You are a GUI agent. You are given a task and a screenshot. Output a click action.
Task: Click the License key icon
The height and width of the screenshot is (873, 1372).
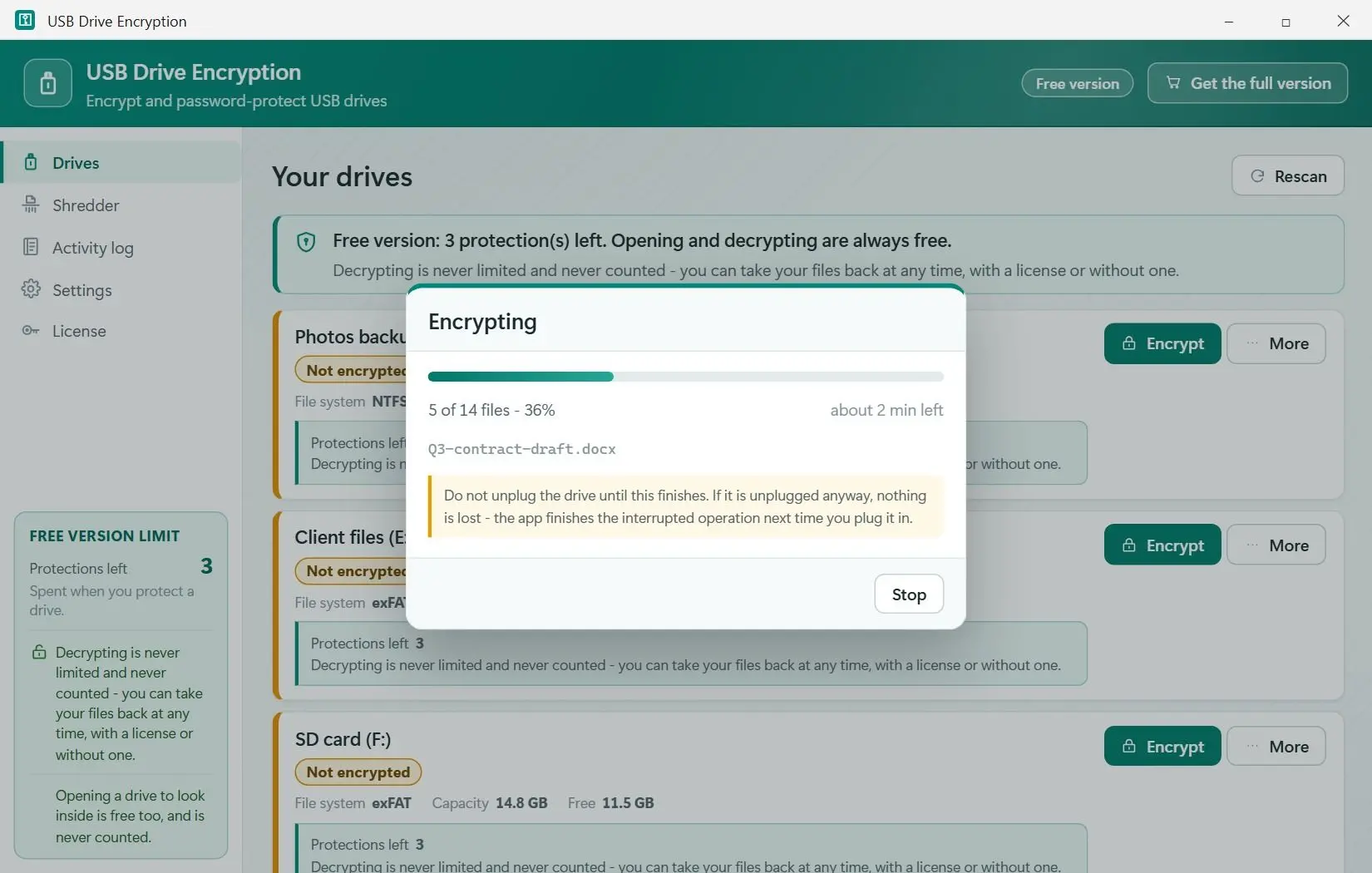(x=31, y=331)
